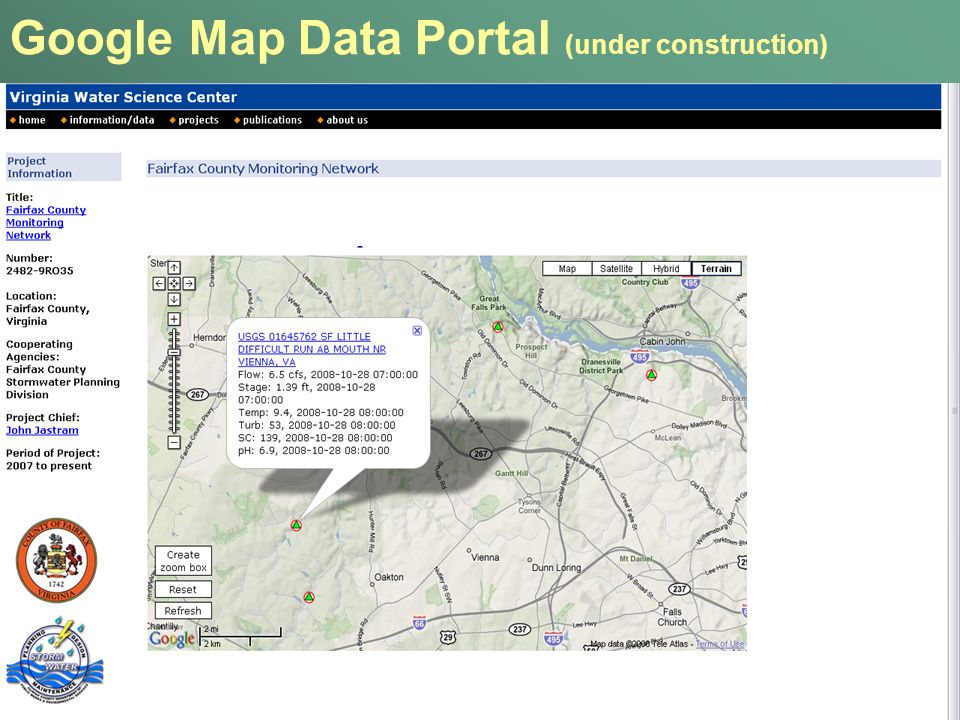The image size is (960, 720).
Task: Click the Flow: 6.5 cfs reading
Action: (x=328, y=375)
